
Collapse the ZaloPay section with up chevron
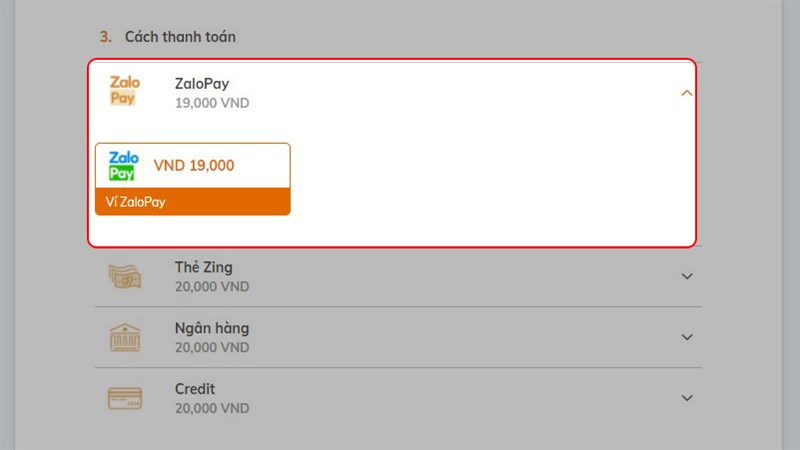[687, 93]
